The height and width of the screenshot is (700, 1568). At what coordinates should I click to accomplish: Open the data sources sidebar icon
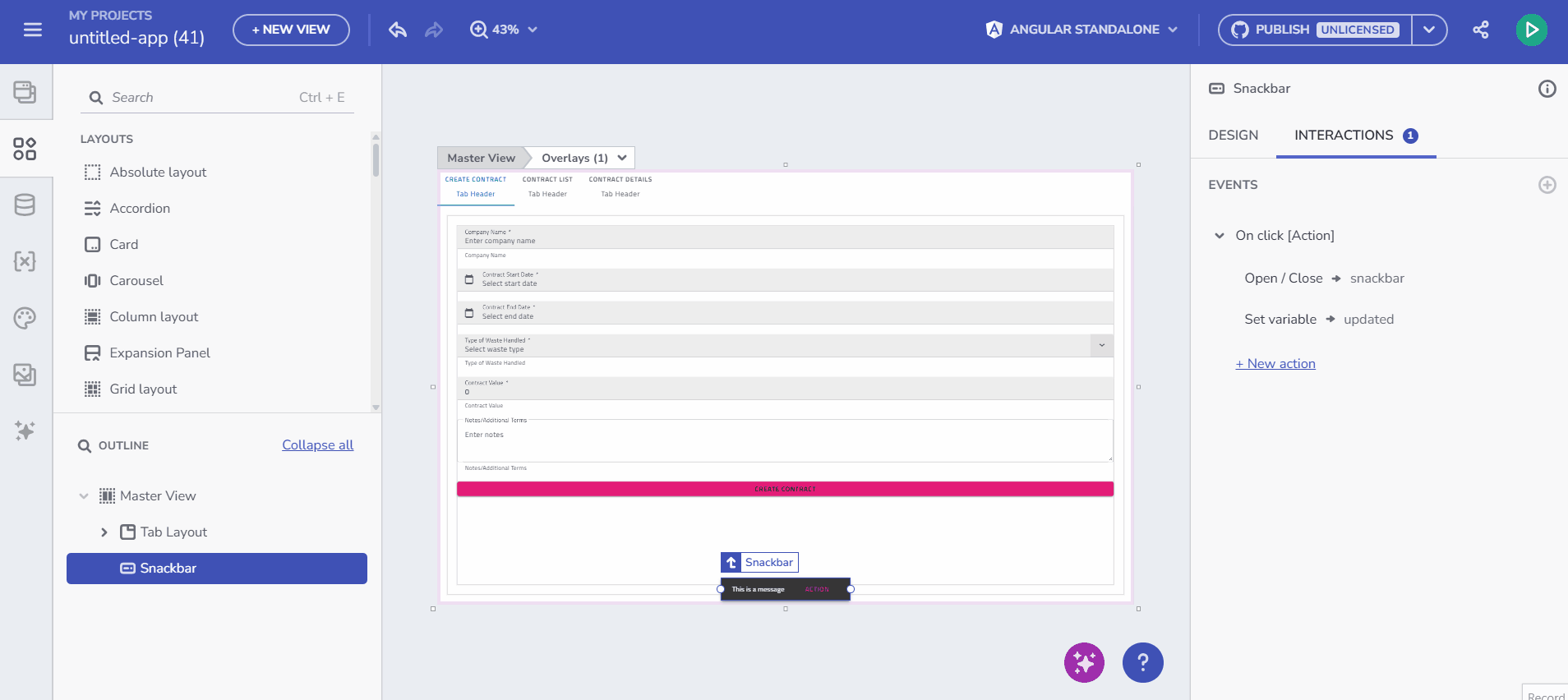pyautogui.click(x=25, y=205)
